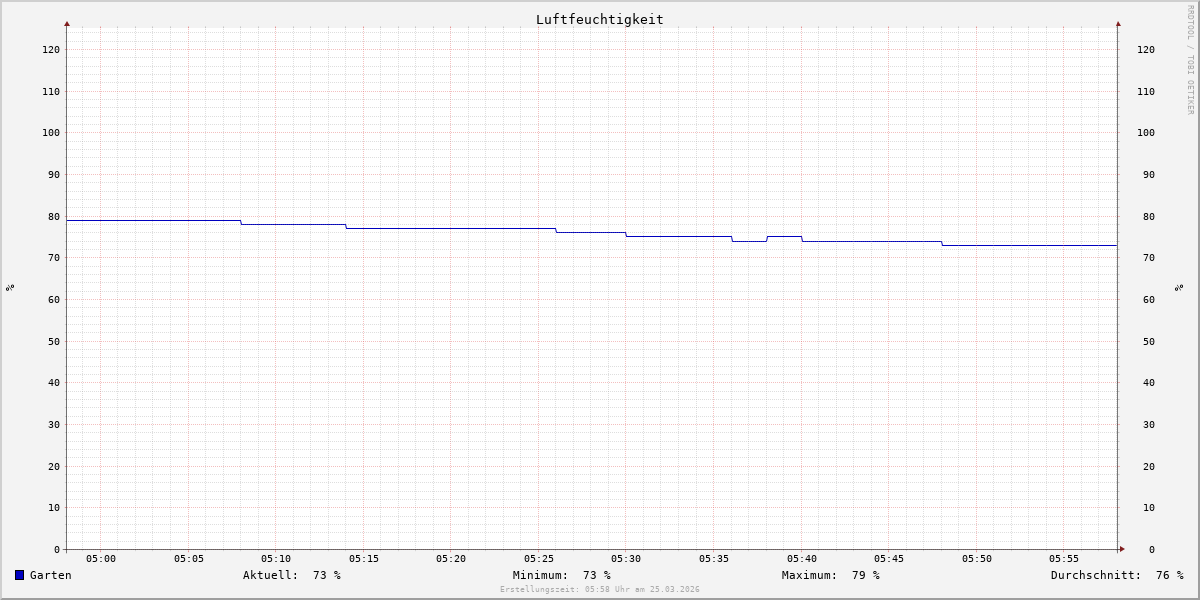Image resolution: width=1200 pixels, height=600 pixels.
Task: Click the blue line where humidity bumps at 05:39
Action: coord(784,236)
